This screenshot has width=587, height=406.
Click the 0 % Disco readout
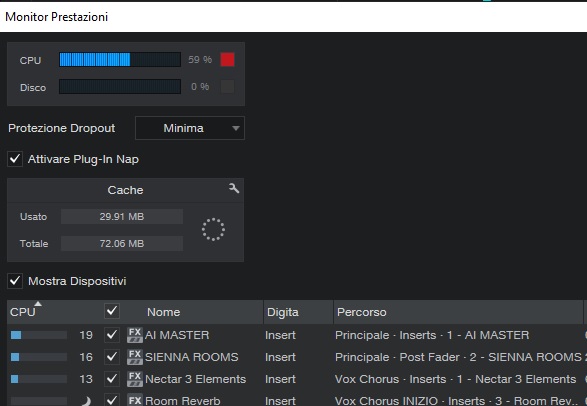click(x=200, y=86)
